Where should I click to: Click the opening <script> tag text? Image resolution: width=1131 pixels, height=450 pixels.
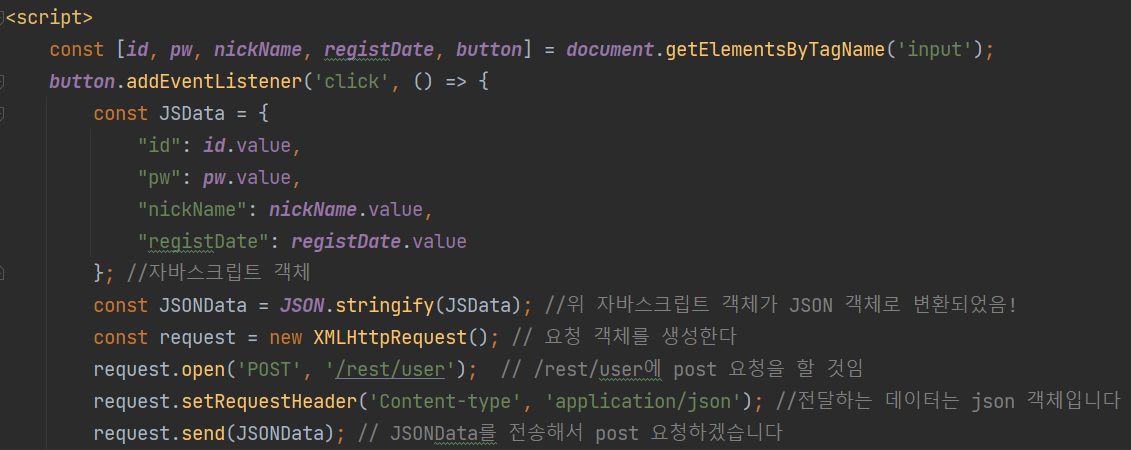click(48, 18)
